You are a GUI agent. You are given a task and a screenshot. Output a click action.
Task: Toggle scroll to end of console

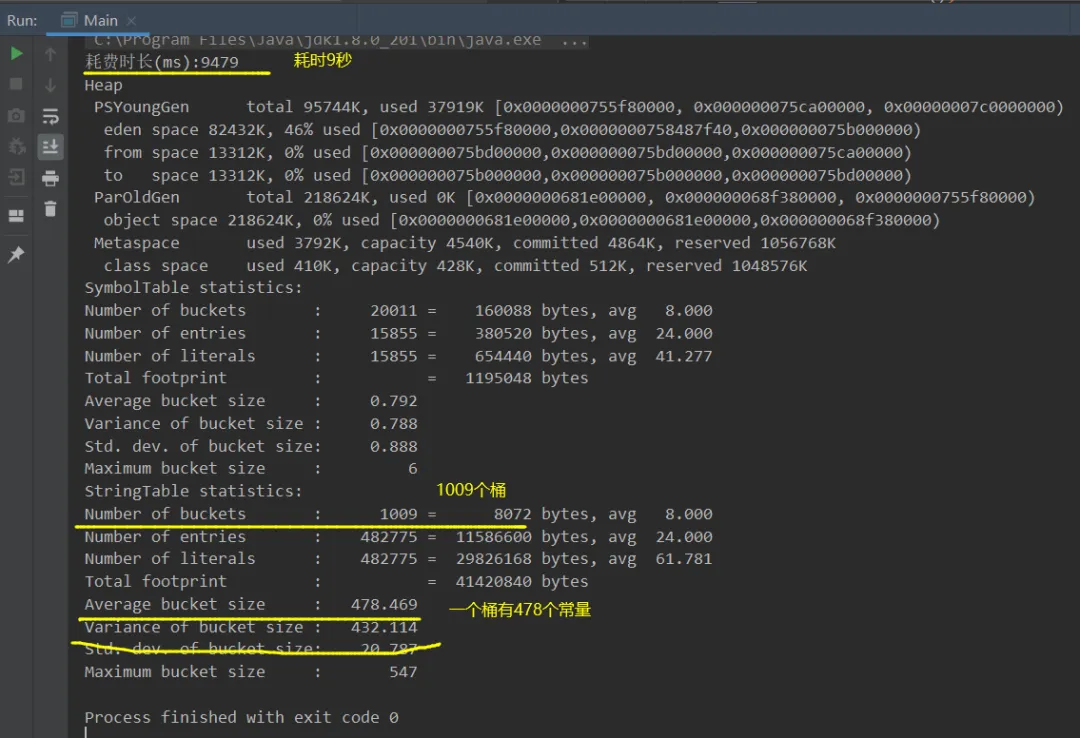point(50,147)
